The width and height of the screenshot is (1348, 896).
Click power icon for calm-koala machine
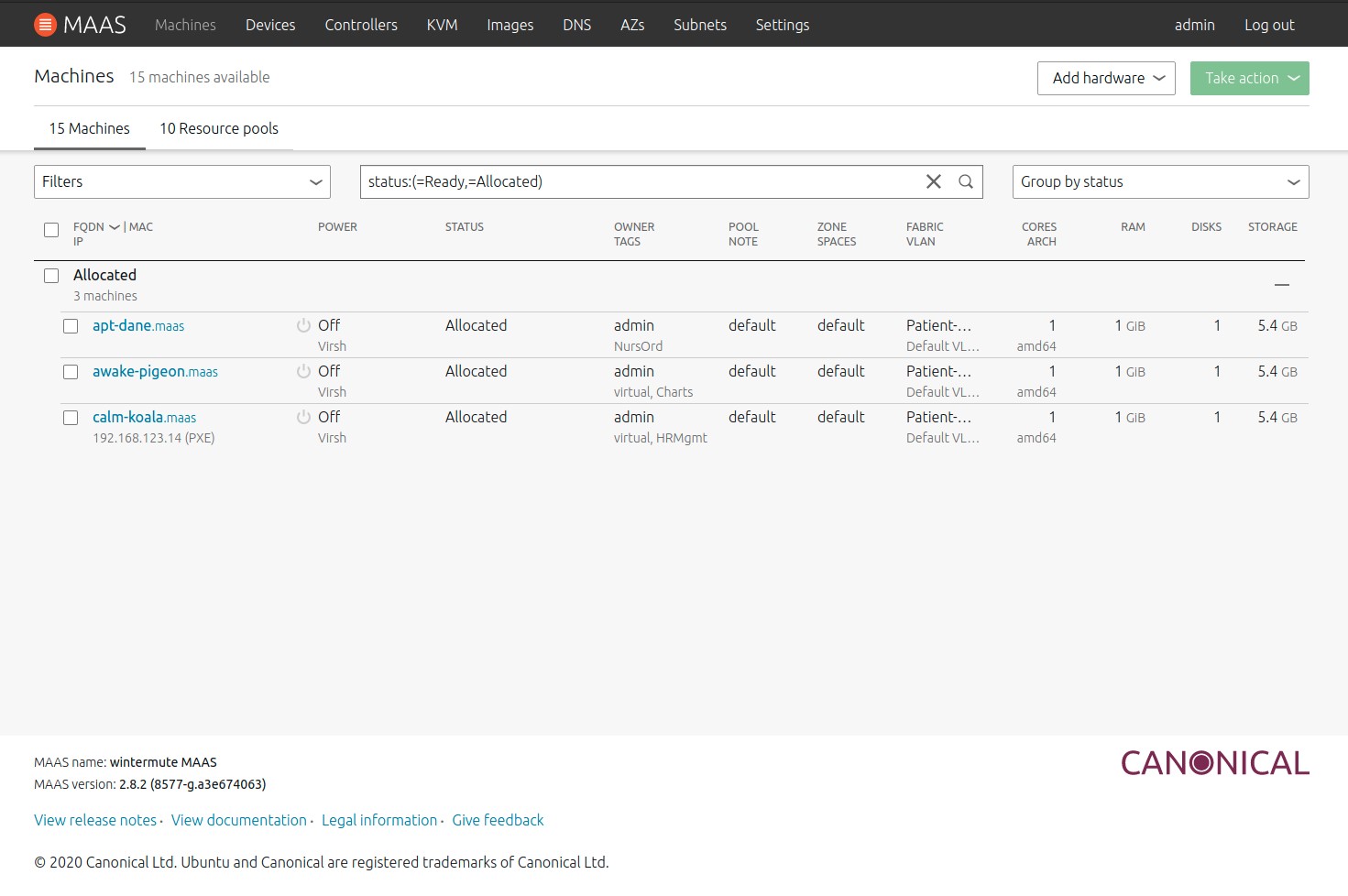303,417
